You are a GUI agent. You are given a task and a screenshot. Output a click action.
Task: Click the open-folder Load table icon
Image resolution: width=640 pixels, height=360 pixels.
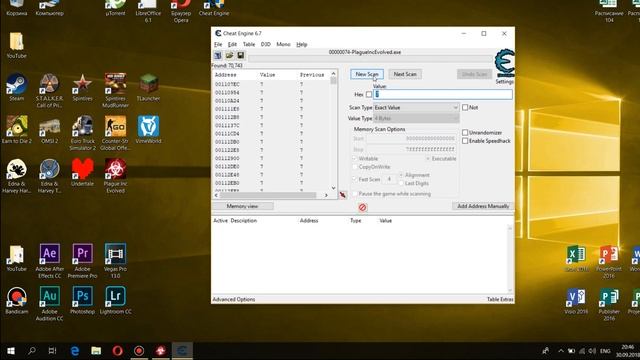pos(229,56)
